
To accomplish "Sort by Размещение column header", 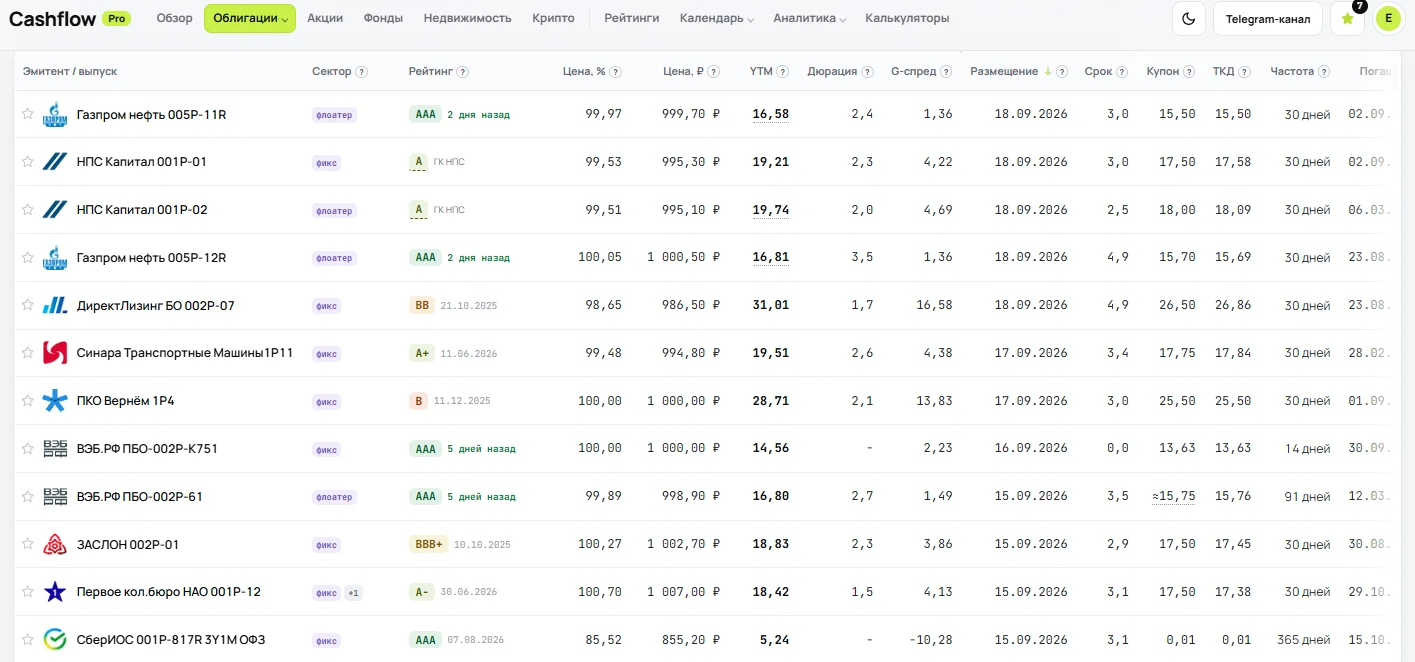I will click(1004, 72).
